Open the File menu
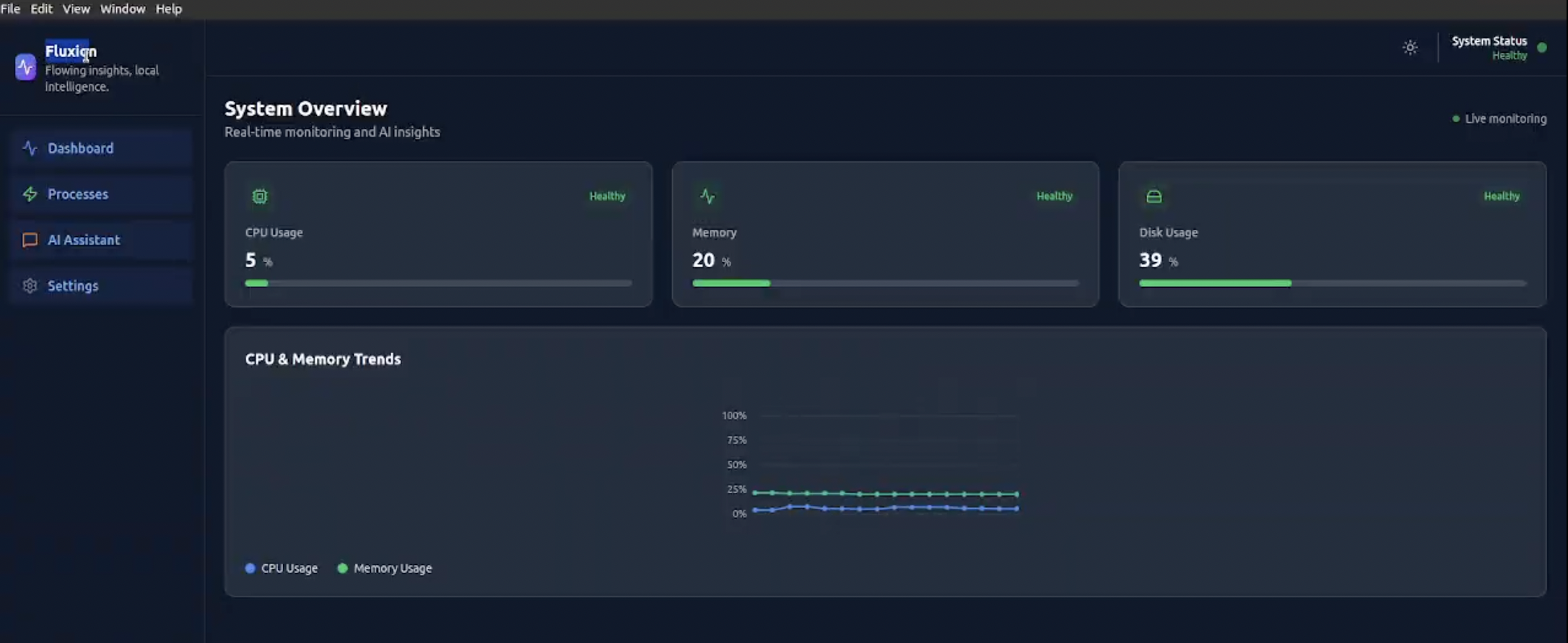Screen dimensions: 1568x643 10,9
